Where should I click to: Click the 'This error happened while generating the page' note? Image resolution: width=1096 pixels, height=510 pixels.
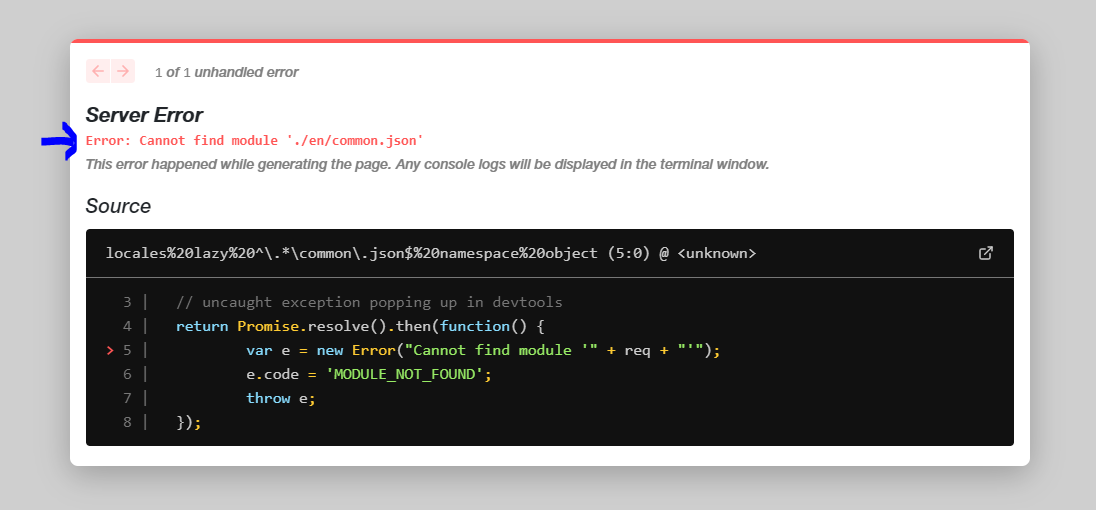tap(427, 165)
